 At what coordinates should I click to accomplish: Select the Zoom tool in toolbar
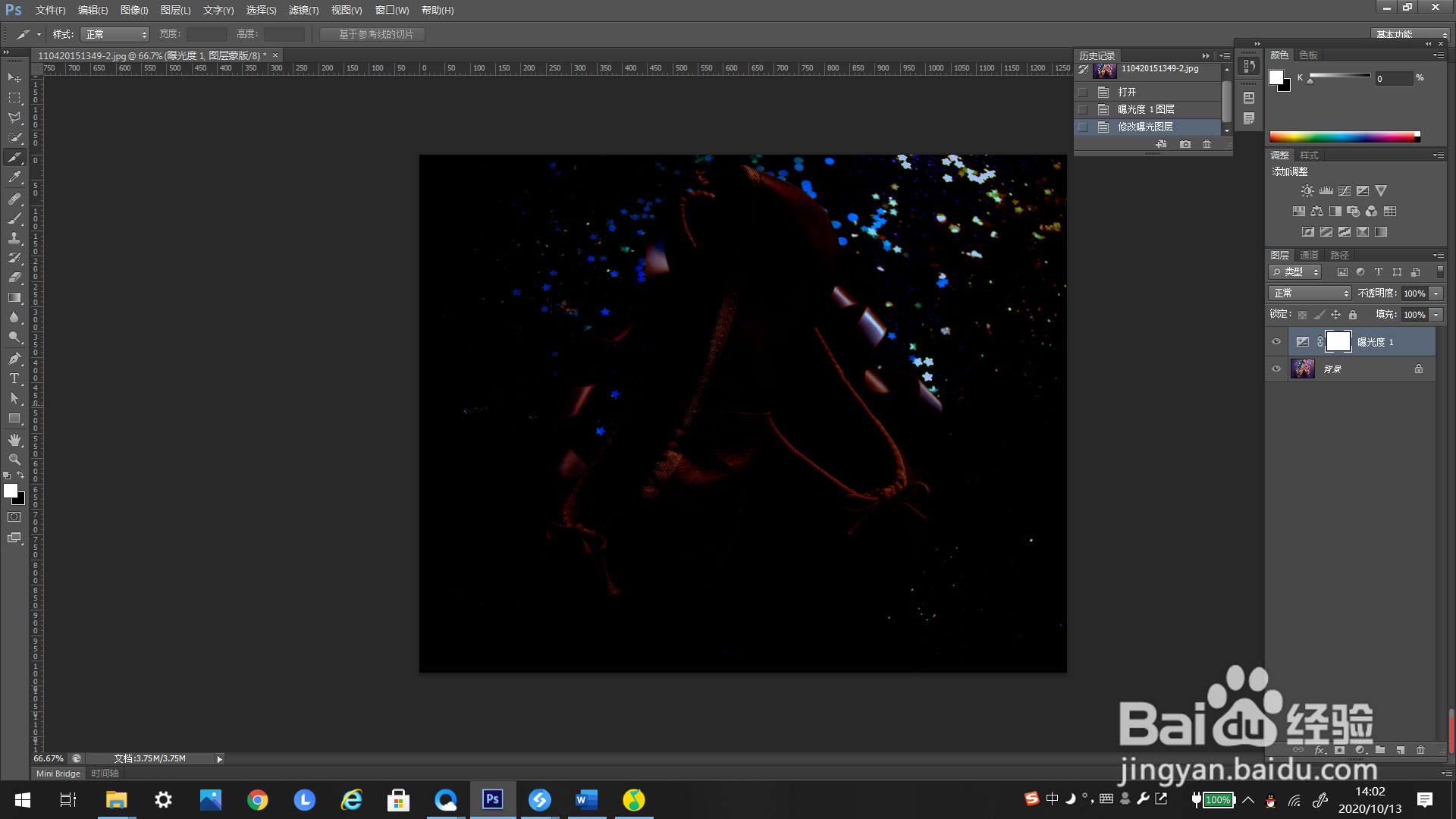coord(14,460)
